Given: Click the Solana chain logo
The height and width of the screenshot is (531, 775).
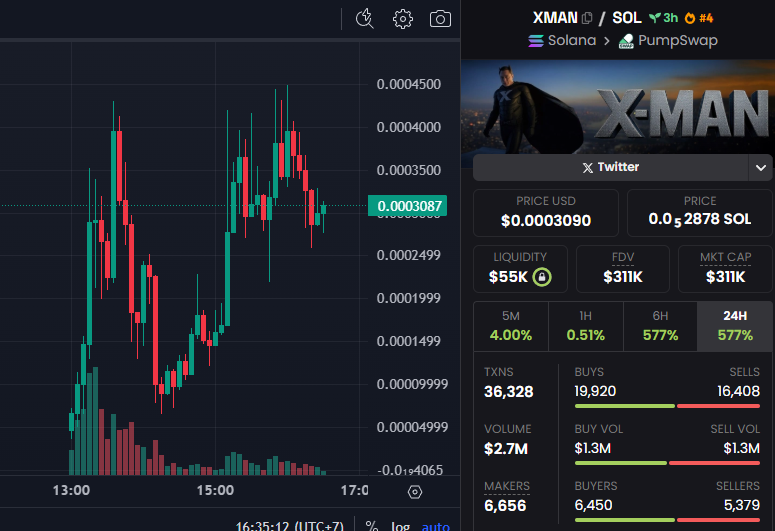Looking at the screenshot, I should (536, 41).
